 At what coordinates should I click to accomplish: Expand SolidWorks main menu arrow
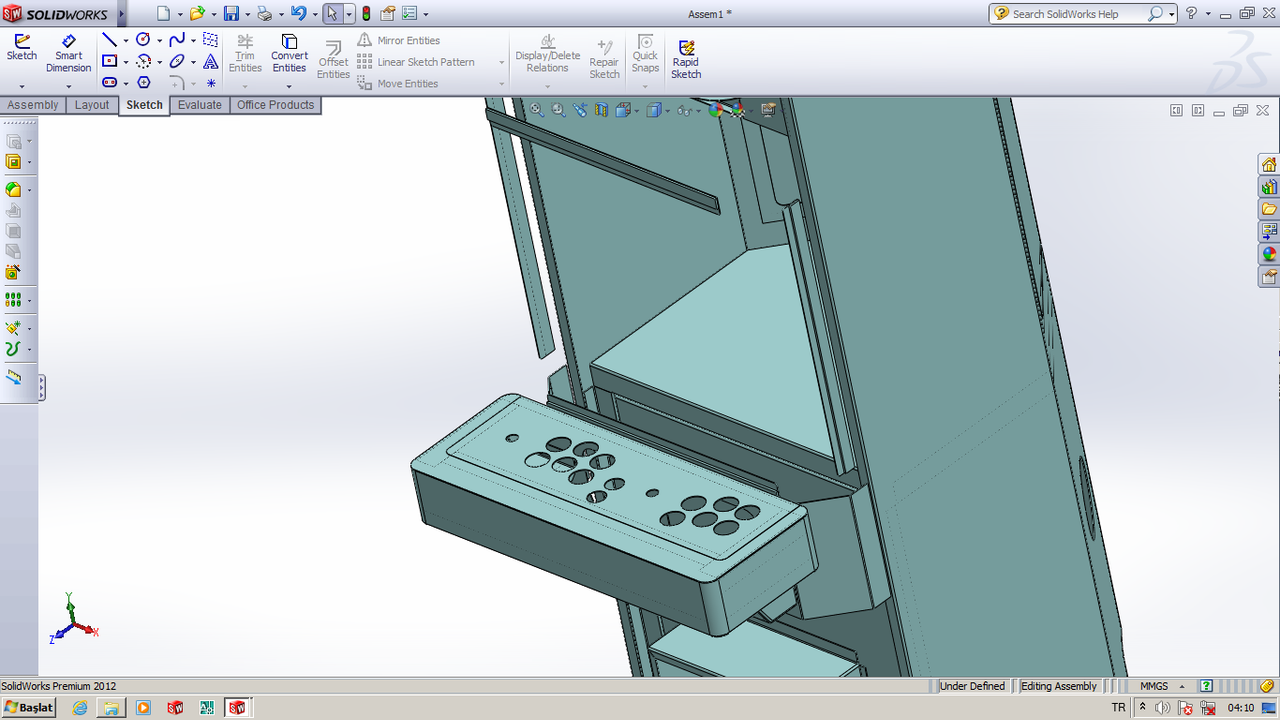(x=121, y=14)
